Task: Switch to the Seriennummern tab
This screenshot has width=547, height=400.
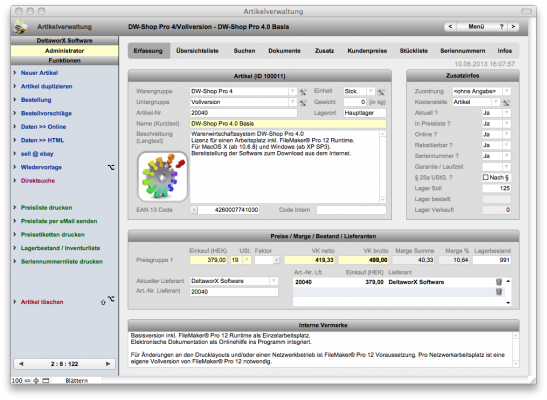Action: (x=463, y=51)
